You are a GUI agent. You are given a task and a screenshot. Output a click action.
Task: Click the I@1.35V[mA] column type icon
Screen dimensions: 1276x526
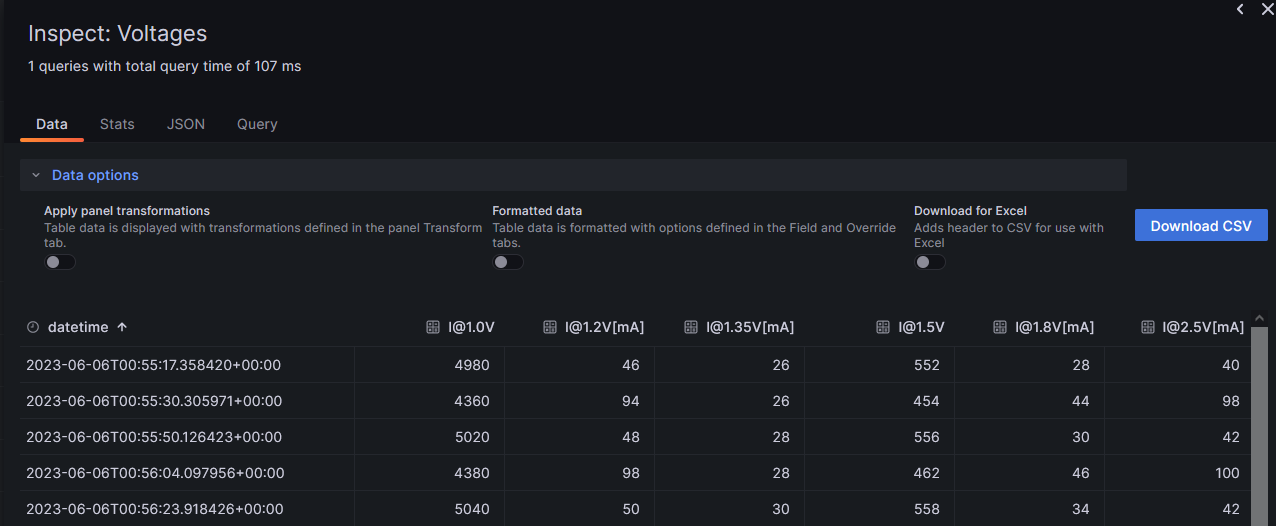coord(690,327)
